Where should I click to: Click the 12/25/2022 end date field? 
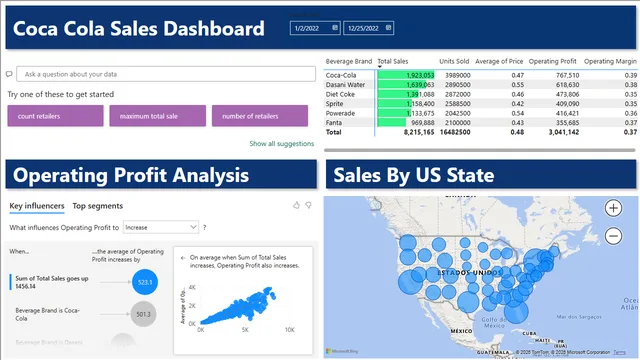tap(369, 28)
